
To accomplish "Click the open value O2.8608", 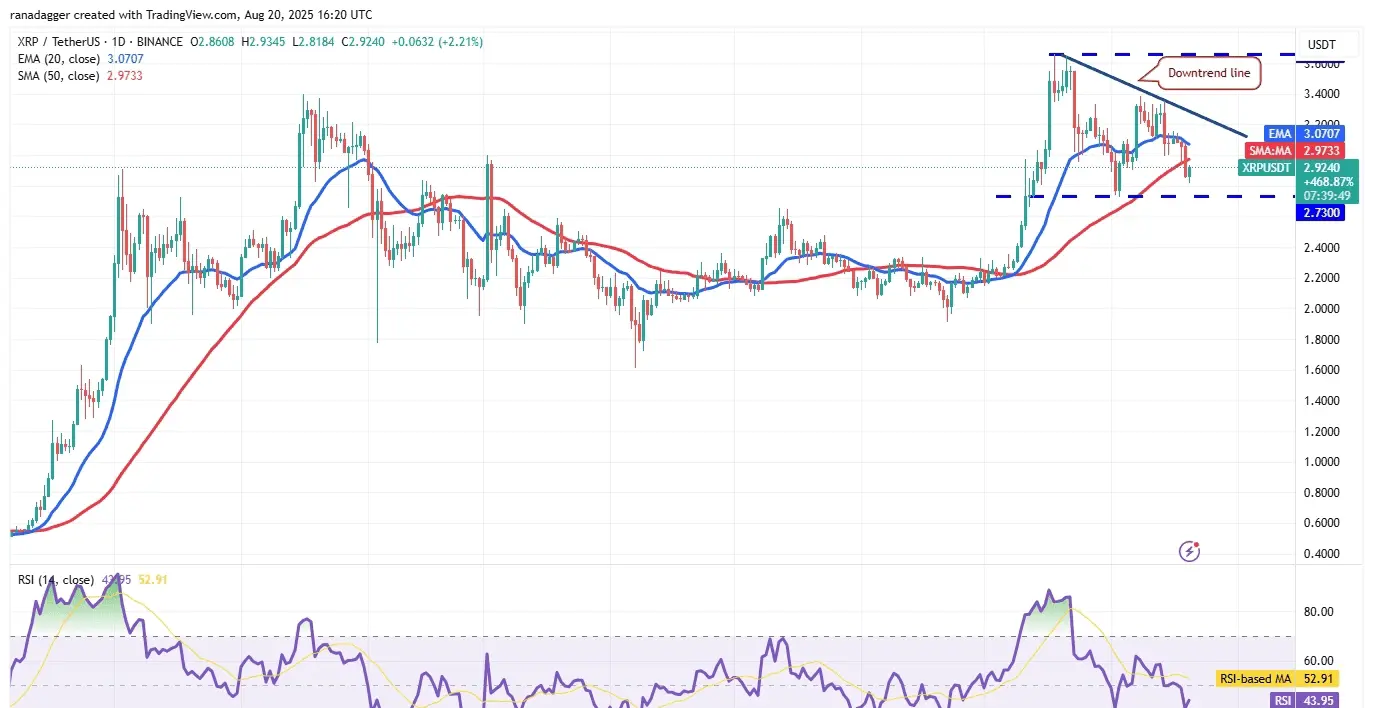I will (x=211, y=42).
